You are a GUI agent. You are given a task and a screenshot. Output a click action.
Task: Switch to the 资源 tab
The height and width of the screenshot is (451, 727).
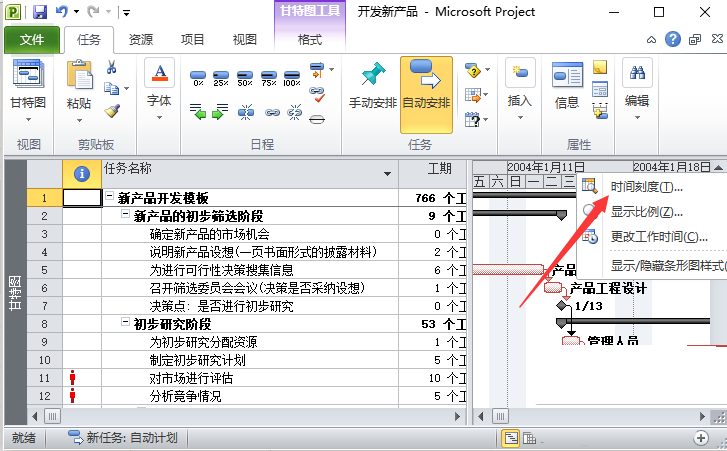[140, 39]
